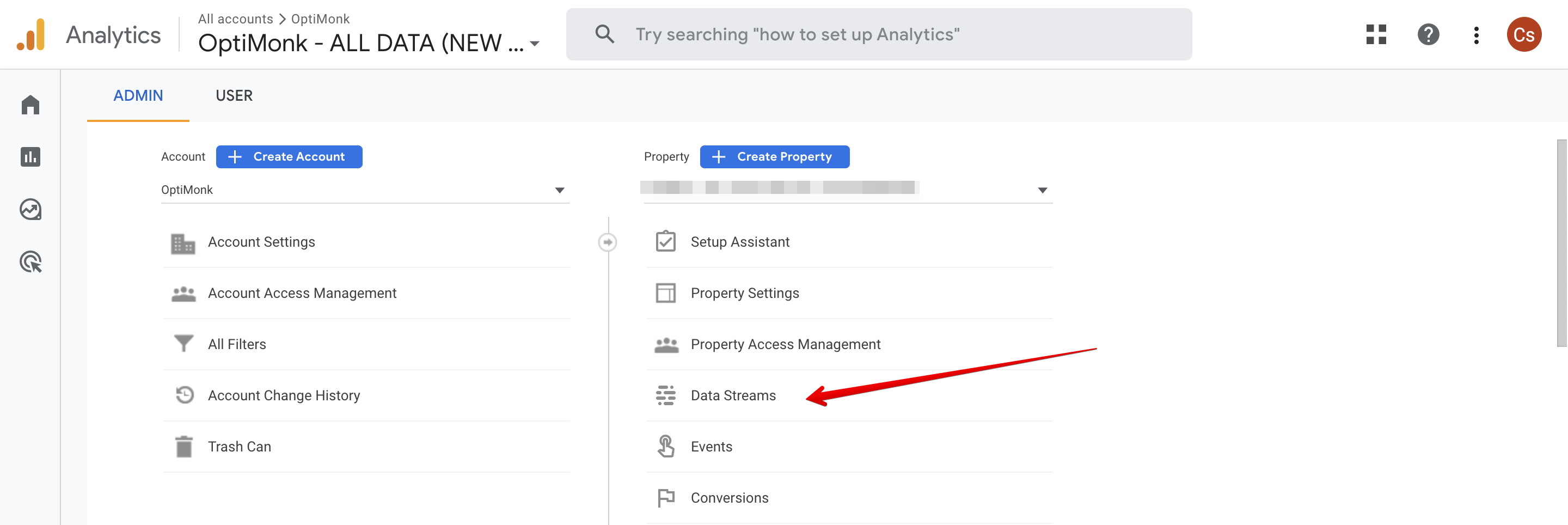Click the Property Settings layout icon

coord(665,293)
